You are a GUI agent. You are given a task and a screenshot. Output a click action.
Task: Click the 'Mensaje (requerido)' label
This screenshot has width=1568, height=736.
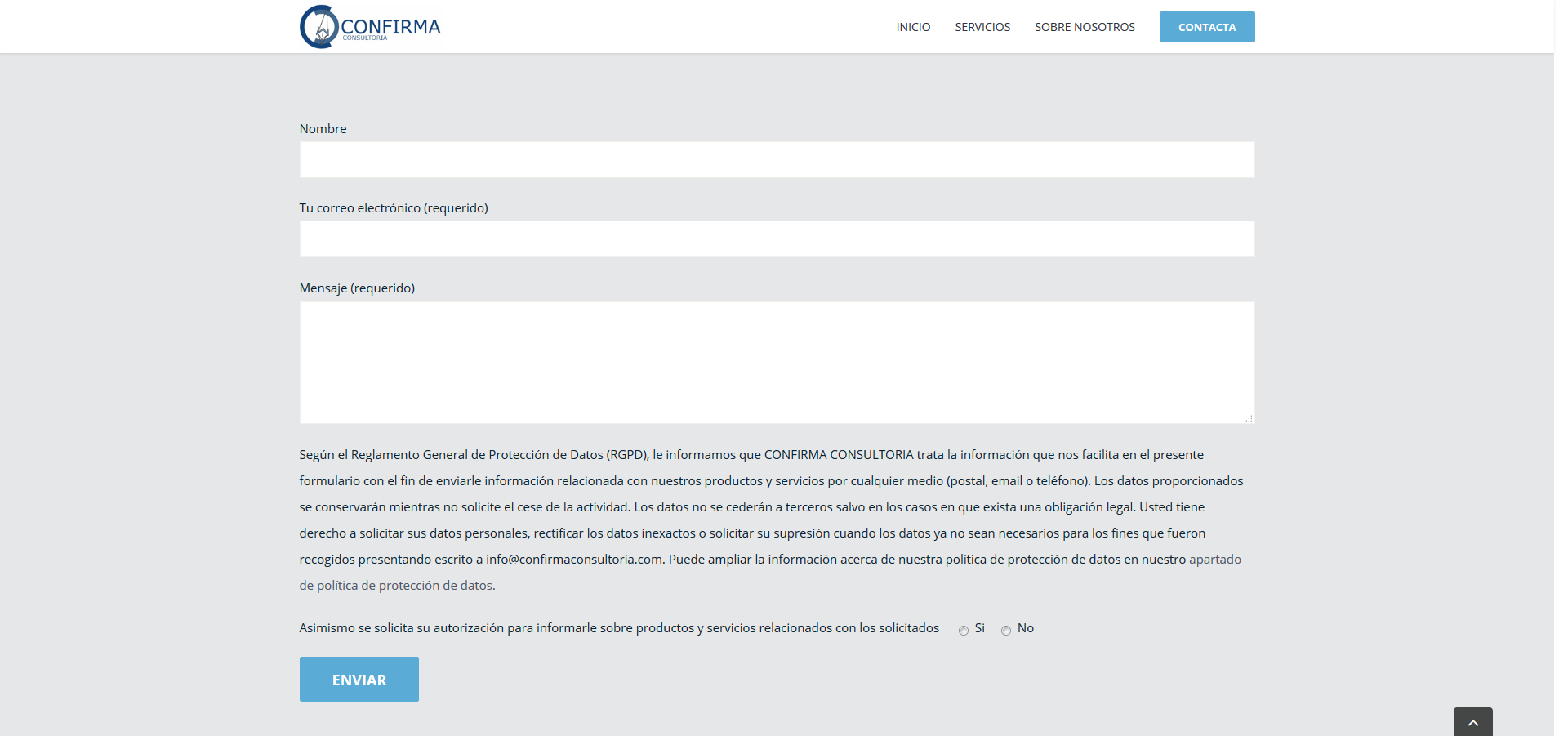tap(357, 288)
